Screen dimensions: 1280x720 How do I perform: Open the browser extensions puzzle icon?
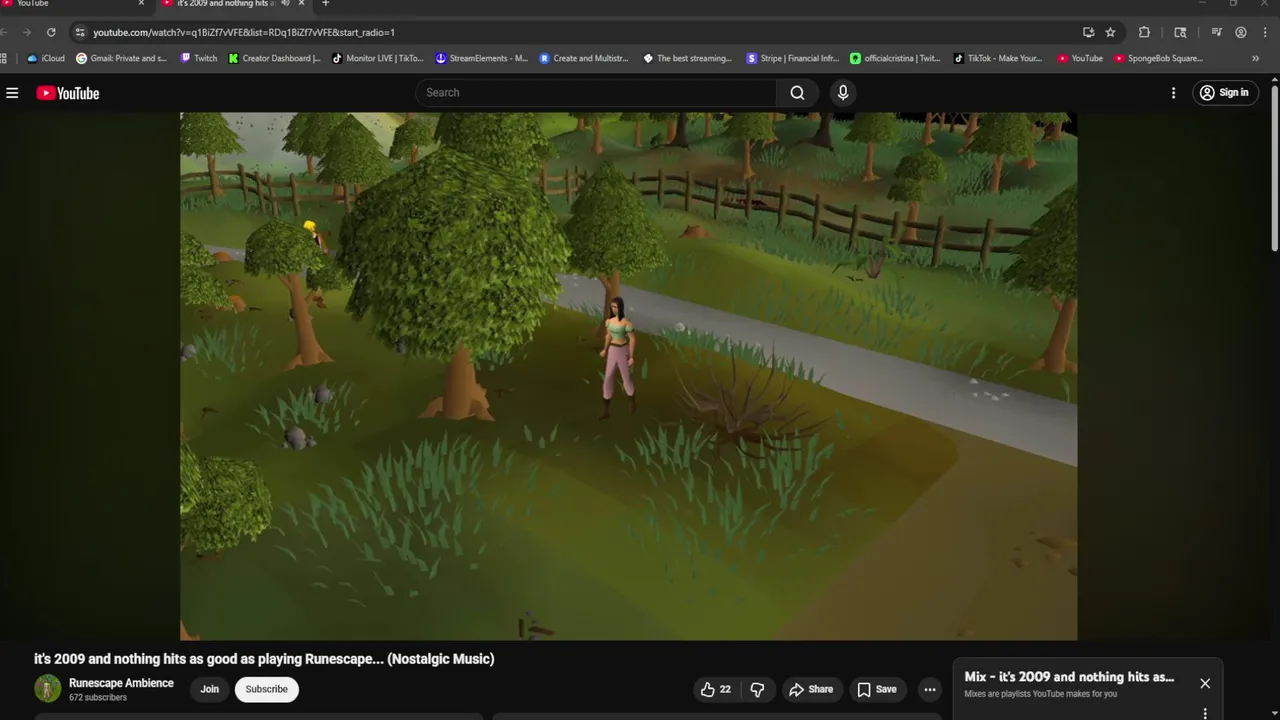click(x=1144, y=32)
